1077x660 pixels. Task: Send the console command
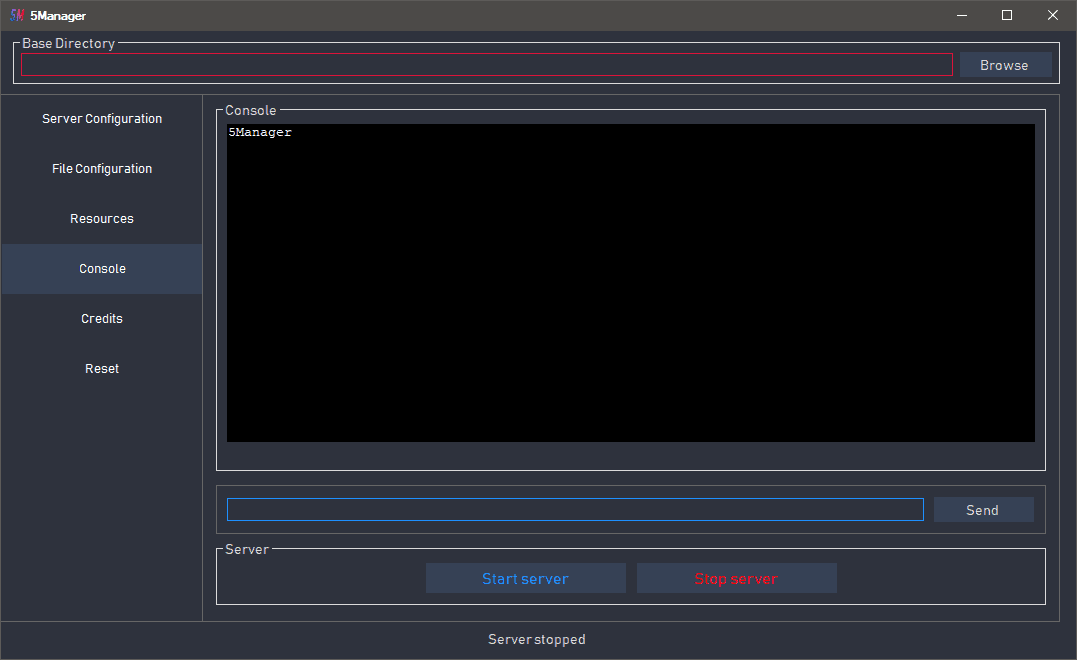(983, 510)
